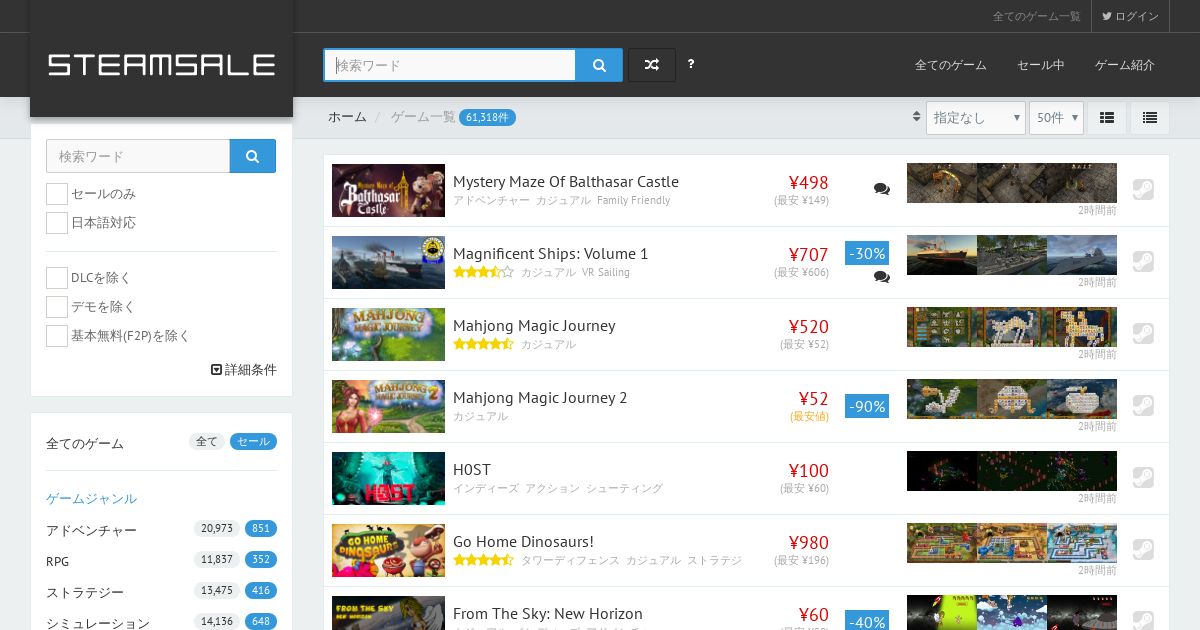Viewport: 1200px width, 630px height.
Task: Open Go Home Dinosaurs! title link
Action: 523,542
